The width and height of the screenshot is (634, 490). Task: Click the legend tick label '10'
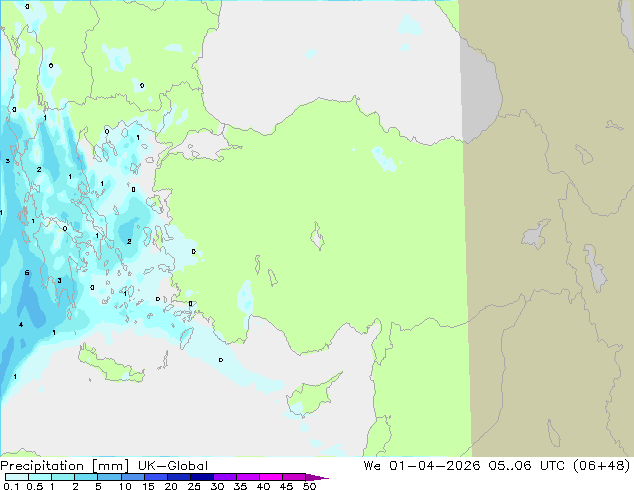coord(125,486)
